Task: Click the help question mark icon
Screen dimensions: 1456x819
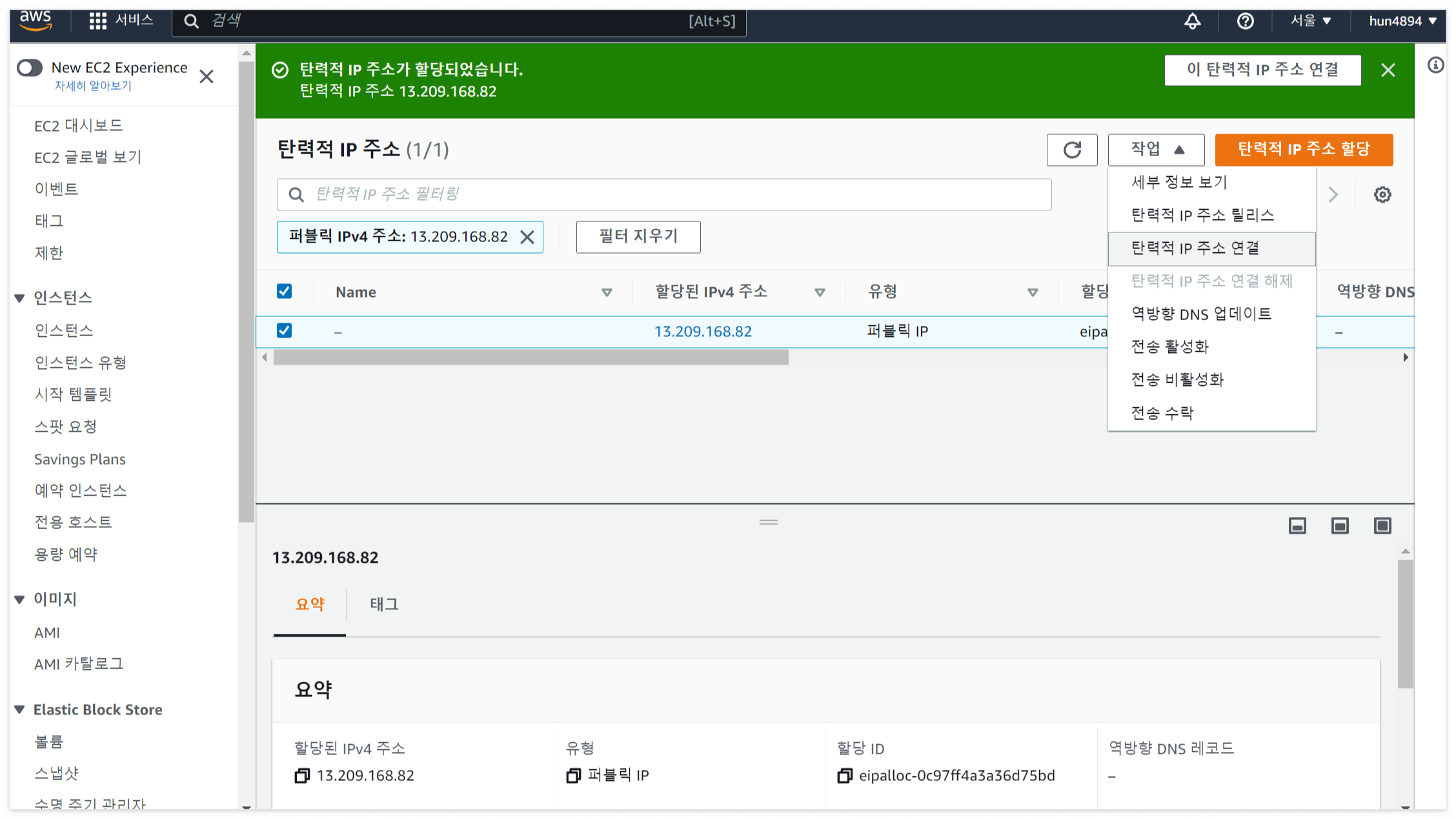Action: 1245,21
